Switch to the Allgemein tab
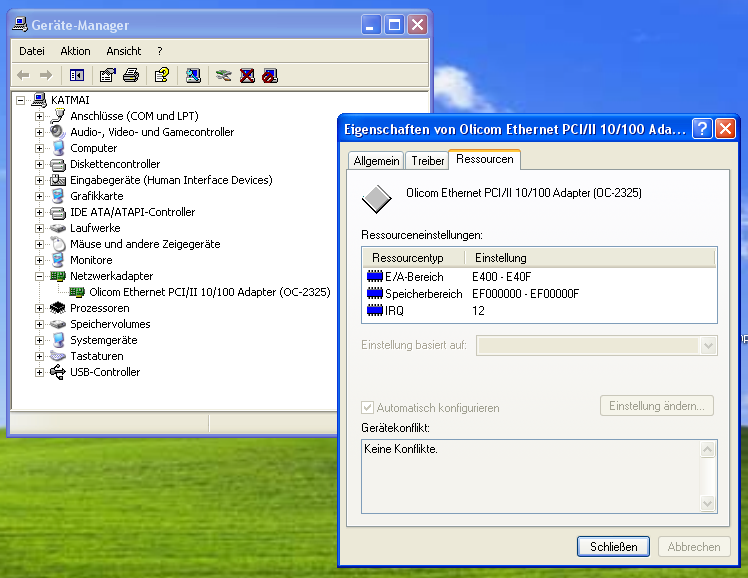Image resolution: width=748 pixels, height=578 pixels. coord(376,161)
